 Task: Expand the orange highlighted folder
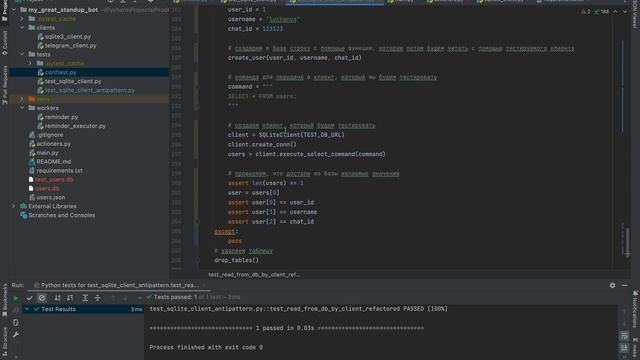22,99
